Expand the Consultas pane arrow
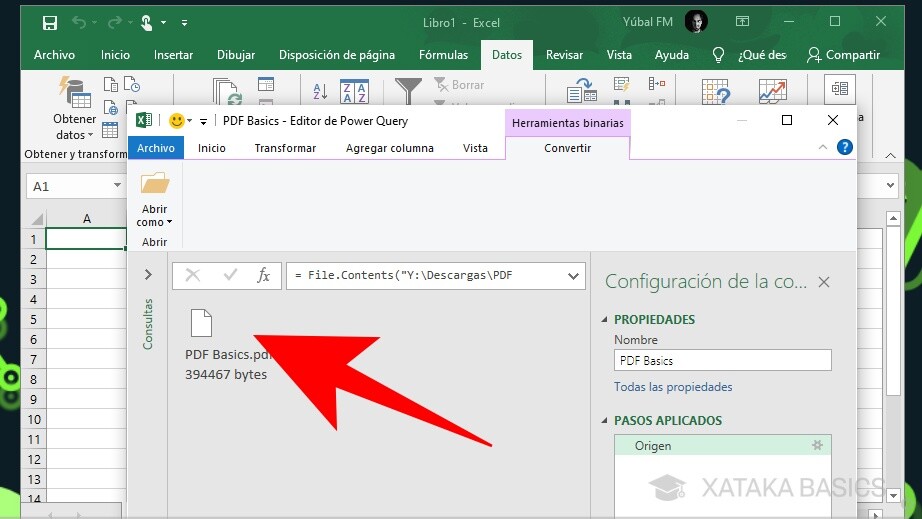Viewport: 922px width, 519px height. (x=148, y=274)
